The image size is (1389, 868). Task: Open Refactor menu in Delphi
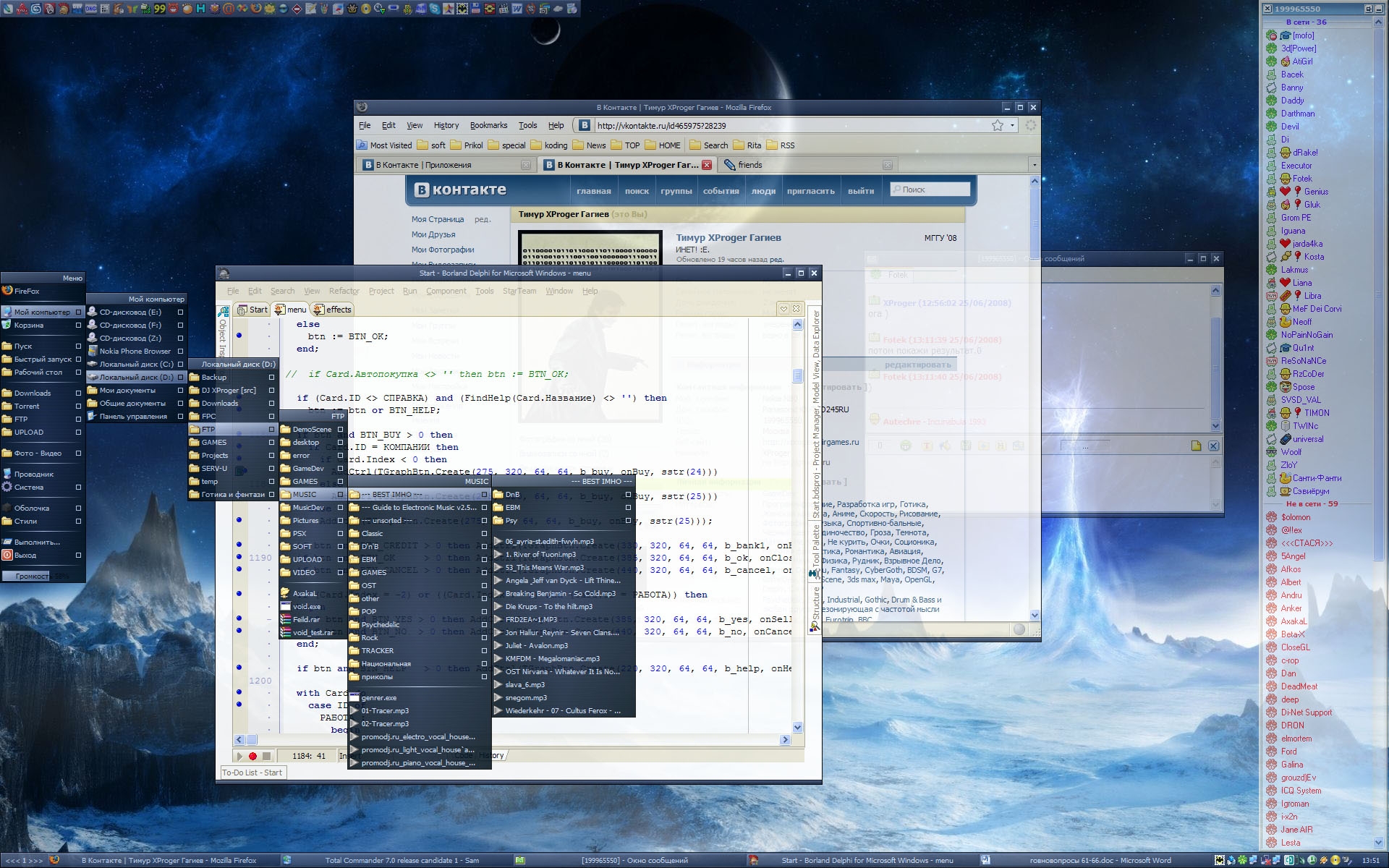click(344, 291)
